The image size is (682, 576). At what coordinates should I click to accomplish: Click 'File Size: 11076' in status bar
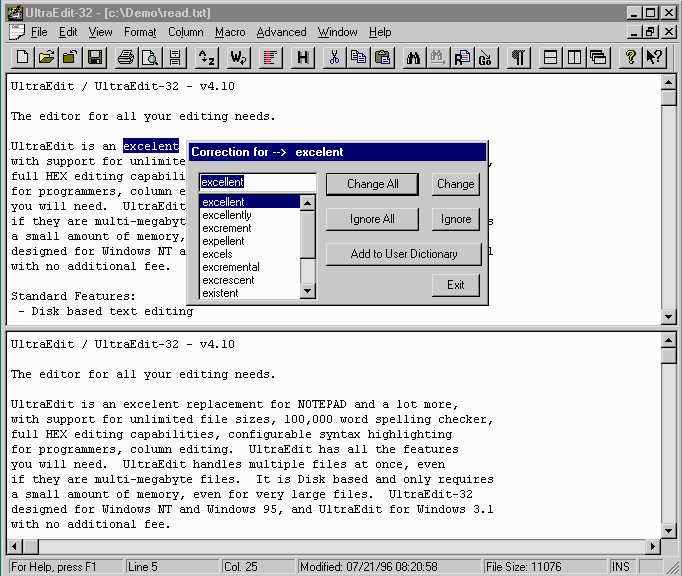pos(524,567)
